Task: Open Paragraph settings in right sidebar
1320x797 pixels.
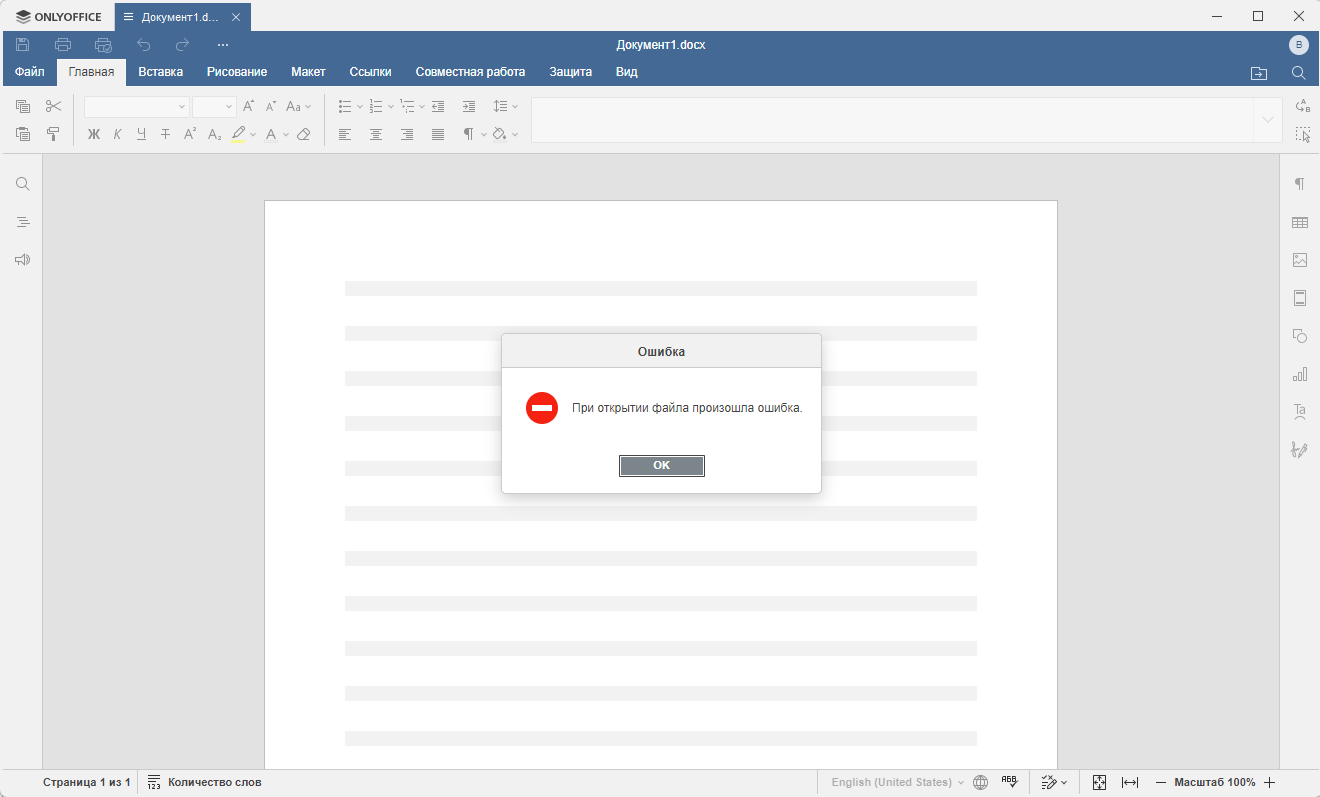Action: [x=1300, y=184]
